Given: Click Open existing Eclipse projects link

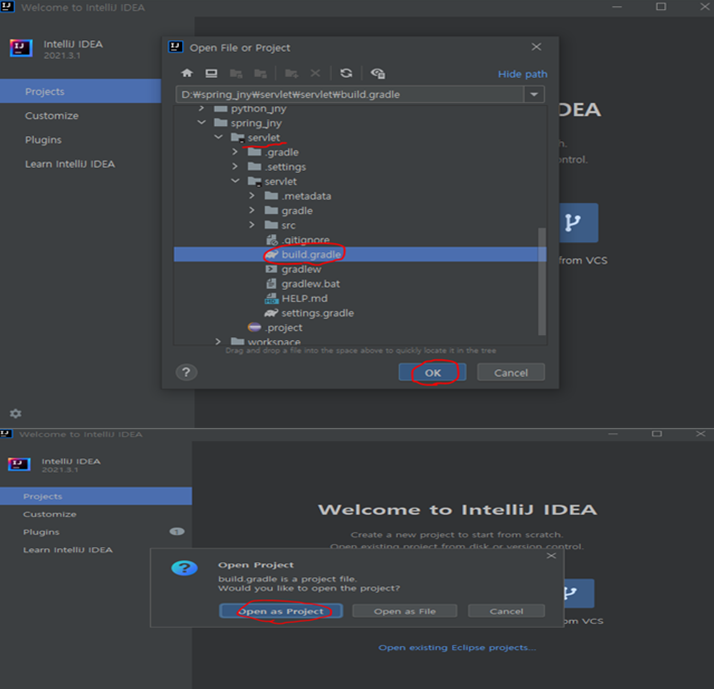Looking at the screenshot, I should (x=457, y=648).
